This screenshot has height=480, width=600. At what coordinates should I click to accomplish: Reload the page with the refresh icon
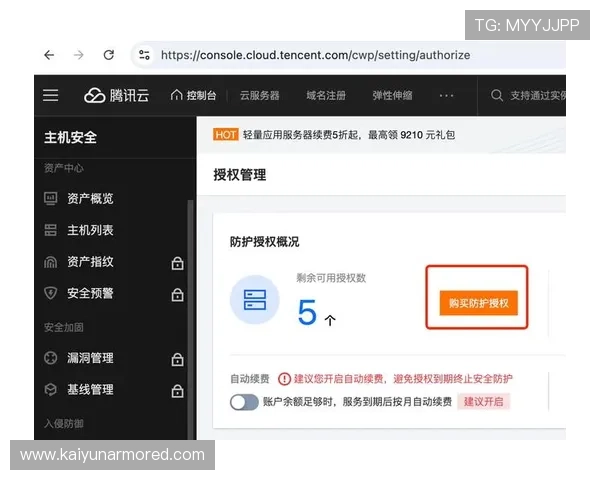(109, 55)
